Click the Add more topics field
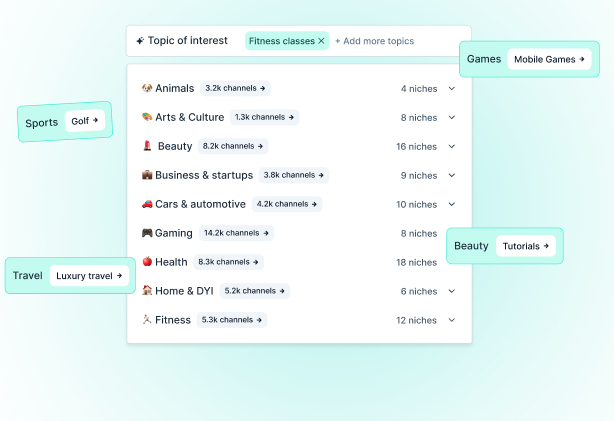The image size is (614, 421). click(374, 41)
